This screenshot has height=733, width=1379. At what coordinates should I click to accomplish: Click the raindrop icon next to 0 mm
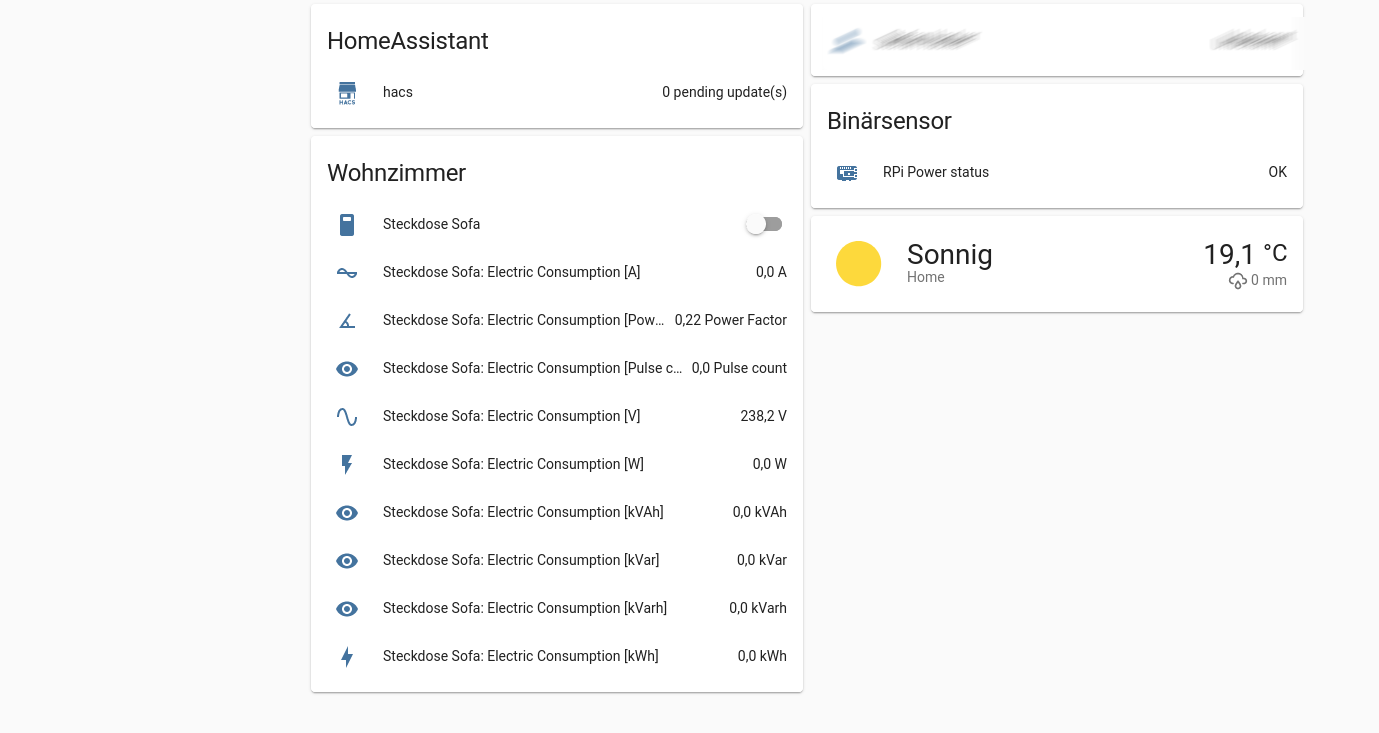[x=1238, y=281]
